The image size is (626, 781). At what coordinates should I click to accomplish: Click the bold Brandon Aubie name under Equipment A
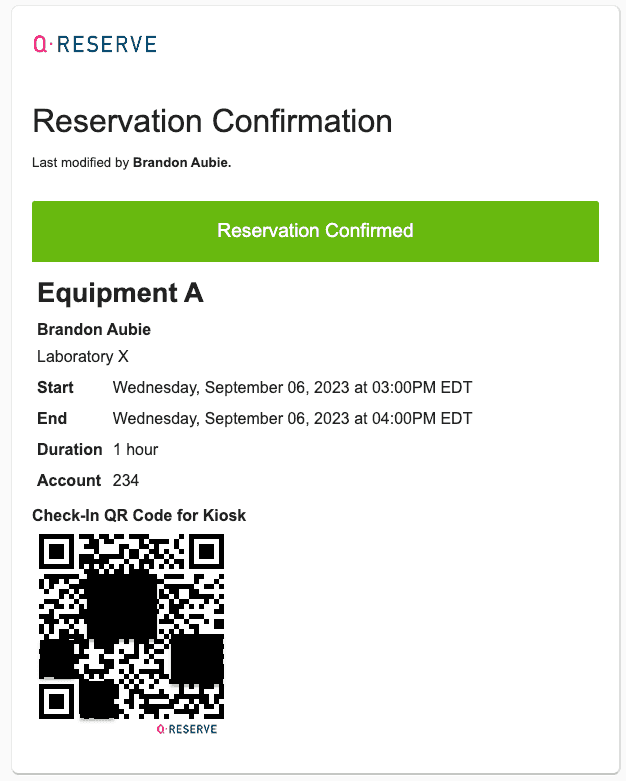[x=94, y=329]
